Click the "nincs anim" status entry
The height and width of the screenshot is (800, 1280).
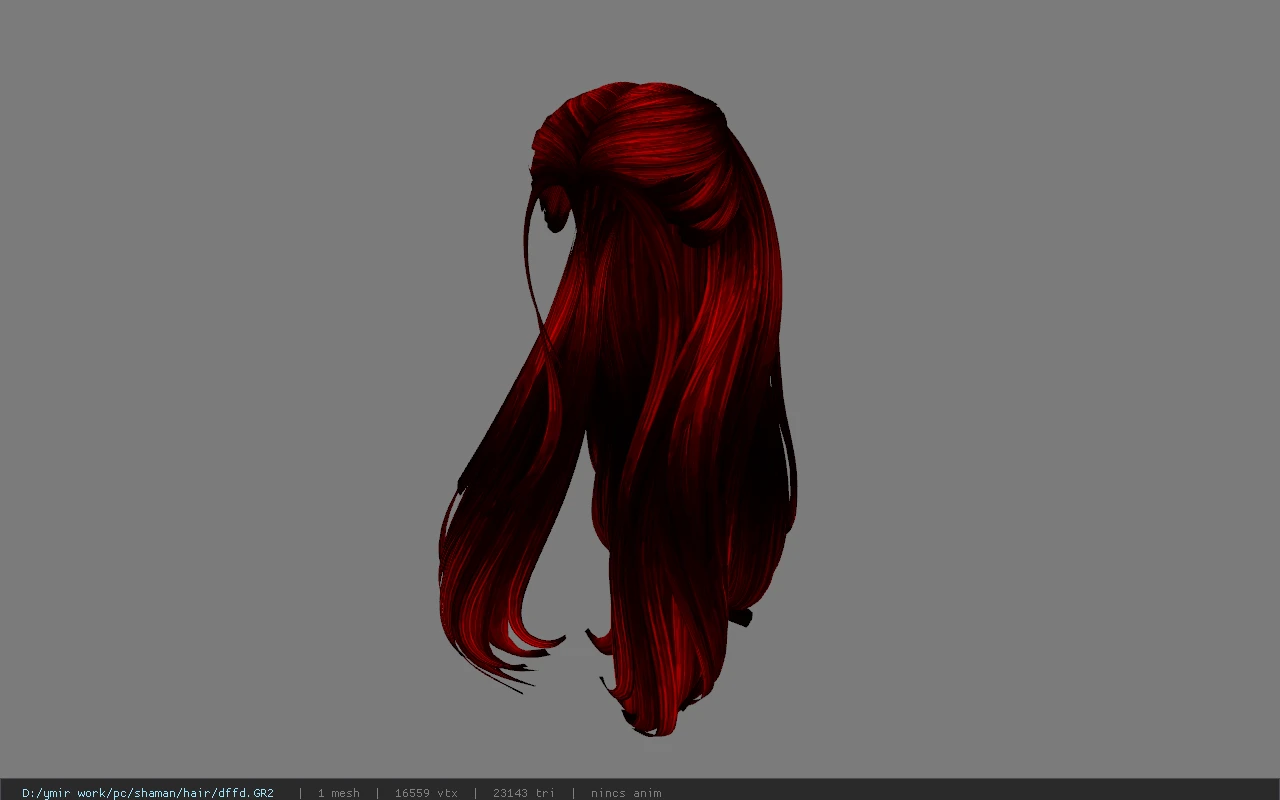click(x=626, y=793)
